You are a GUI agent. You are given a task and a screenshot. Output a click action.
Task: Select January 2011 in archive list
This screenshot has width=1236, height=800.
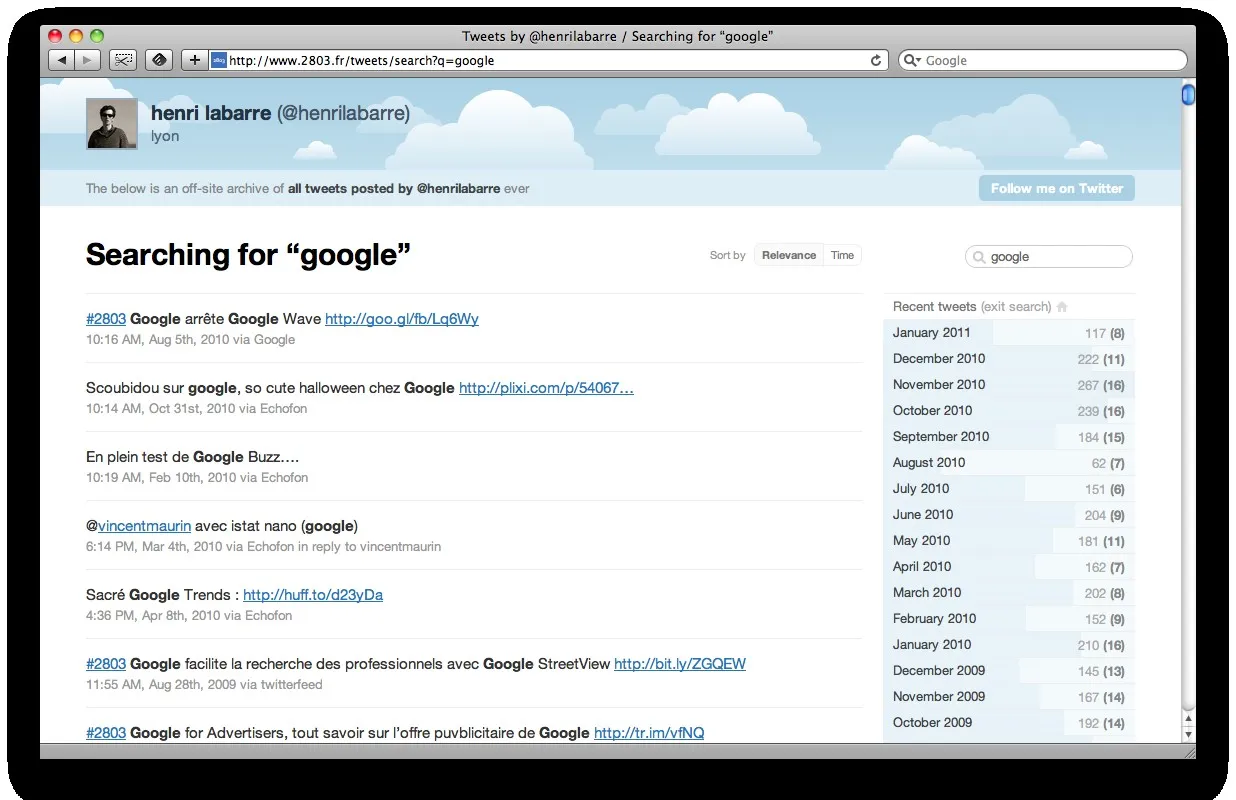point(1009,333)
